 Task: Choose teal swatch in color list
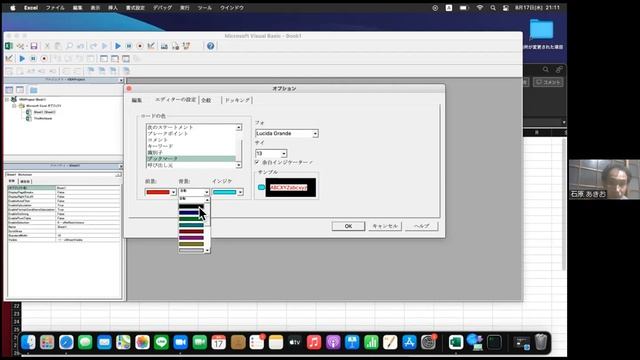(191, 225)
